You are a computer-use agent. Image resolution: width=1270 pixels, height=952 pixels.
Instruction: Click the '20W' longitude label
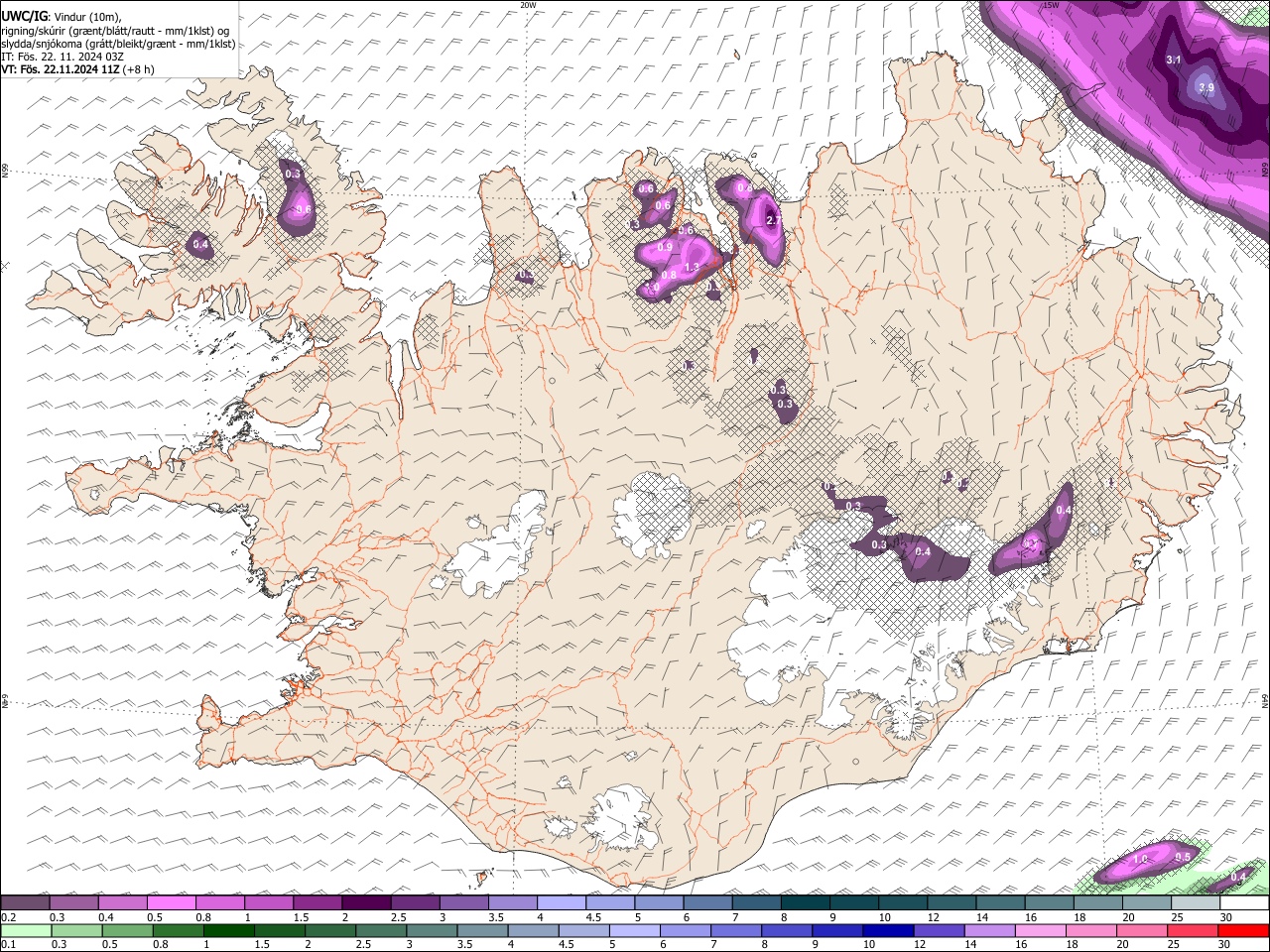click(528, 5)
